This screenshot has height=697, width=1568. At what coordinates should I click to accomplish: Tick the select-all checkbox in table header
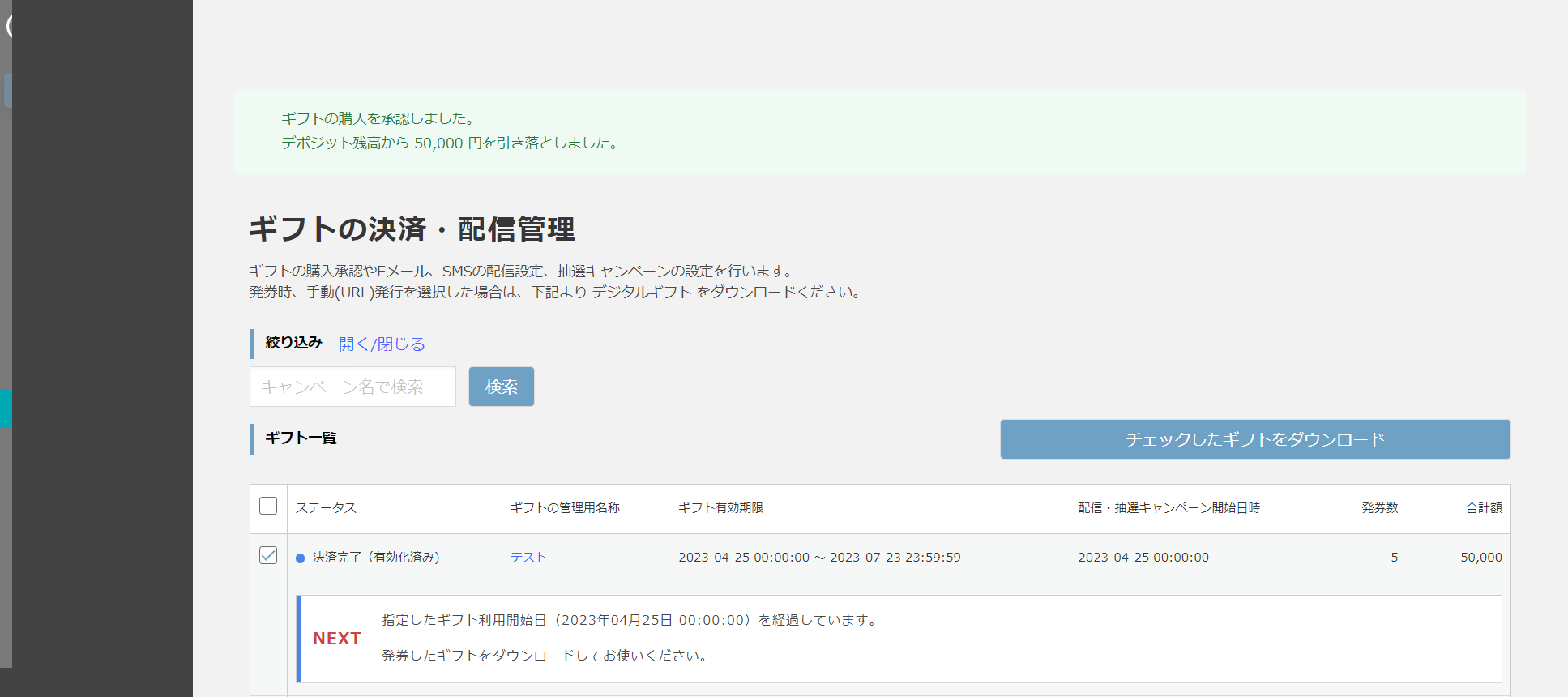268,506
